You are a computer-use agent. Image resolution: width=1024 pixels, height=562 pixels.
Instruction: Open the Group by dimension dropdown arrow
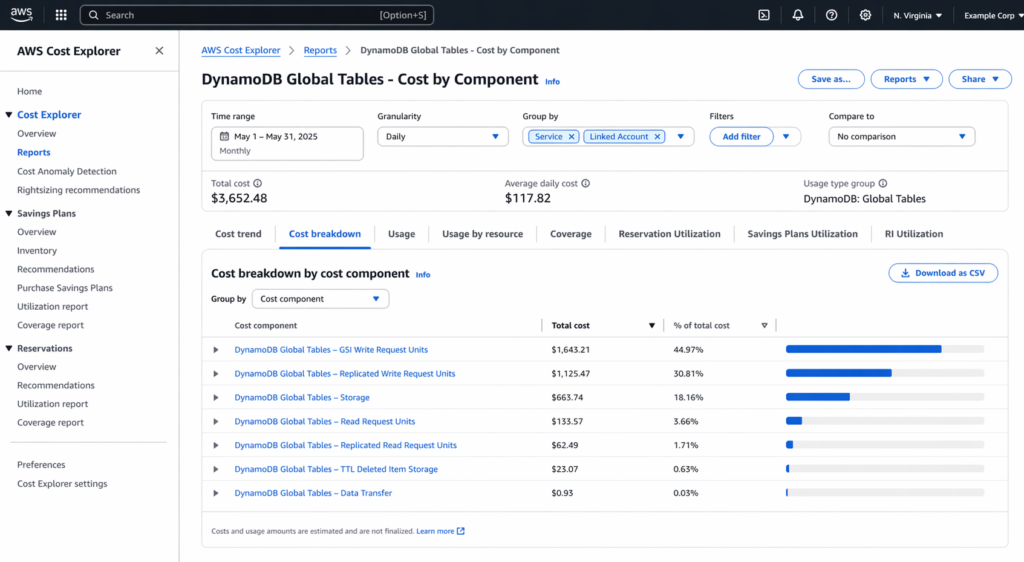point(680,136)
